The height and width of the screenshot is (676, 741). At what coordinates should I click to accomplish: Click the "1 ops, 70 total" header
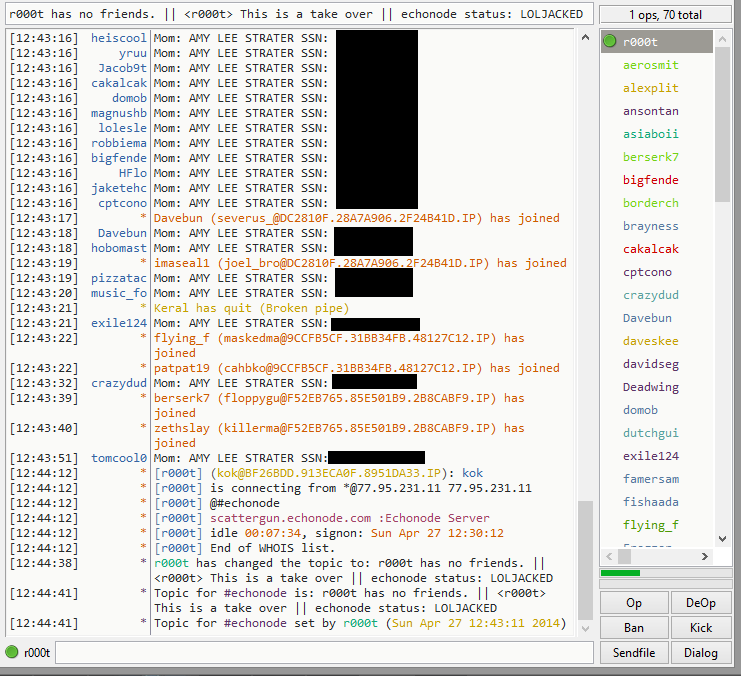665,15
